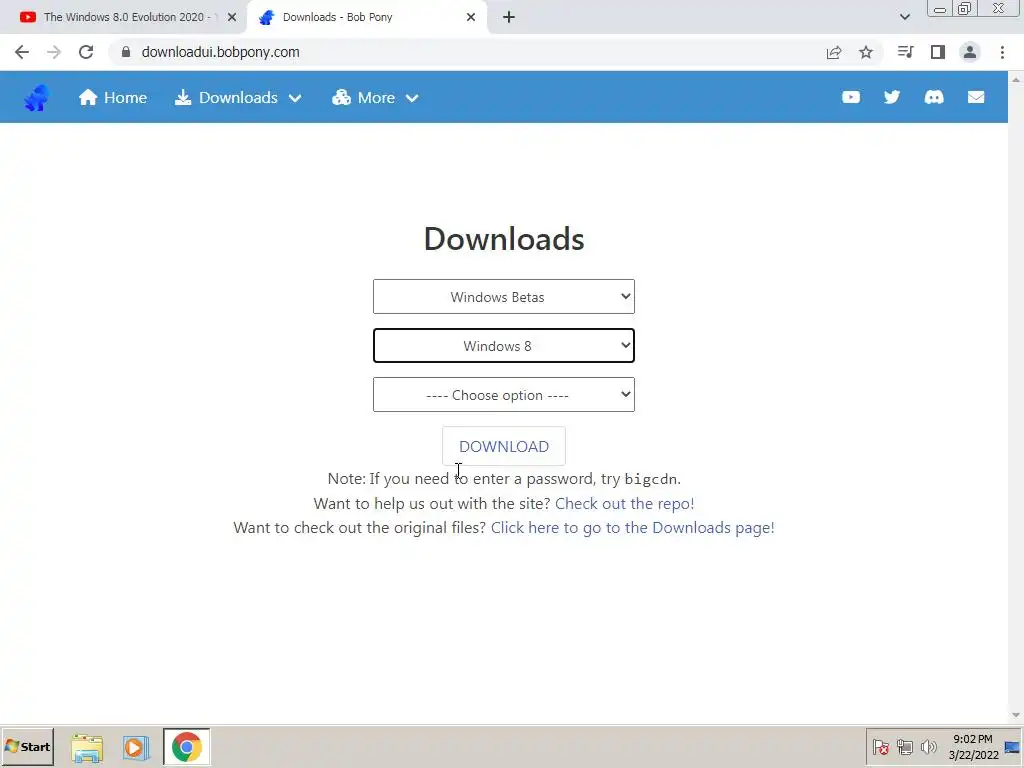Open the volume speaker icon in tray

pyautogui.click(x=928, y=746)
